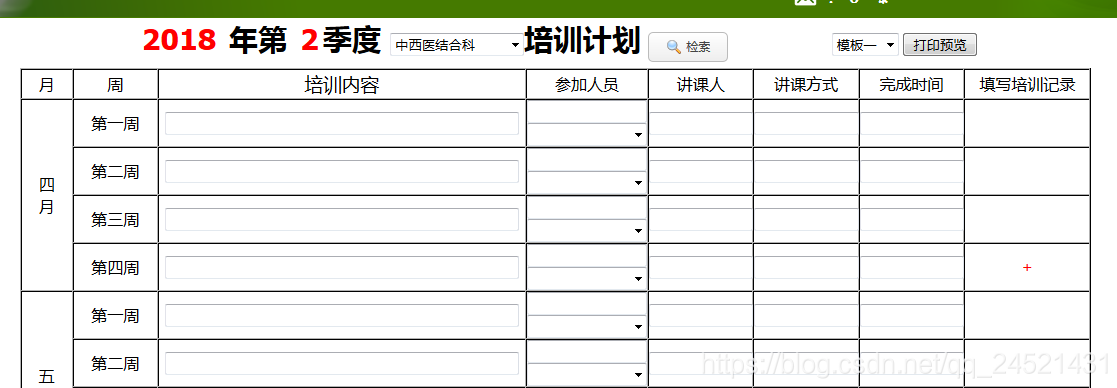Click the red quarter number 2
The width and height of the screenshot is (1117, 388).
point(309,41)
